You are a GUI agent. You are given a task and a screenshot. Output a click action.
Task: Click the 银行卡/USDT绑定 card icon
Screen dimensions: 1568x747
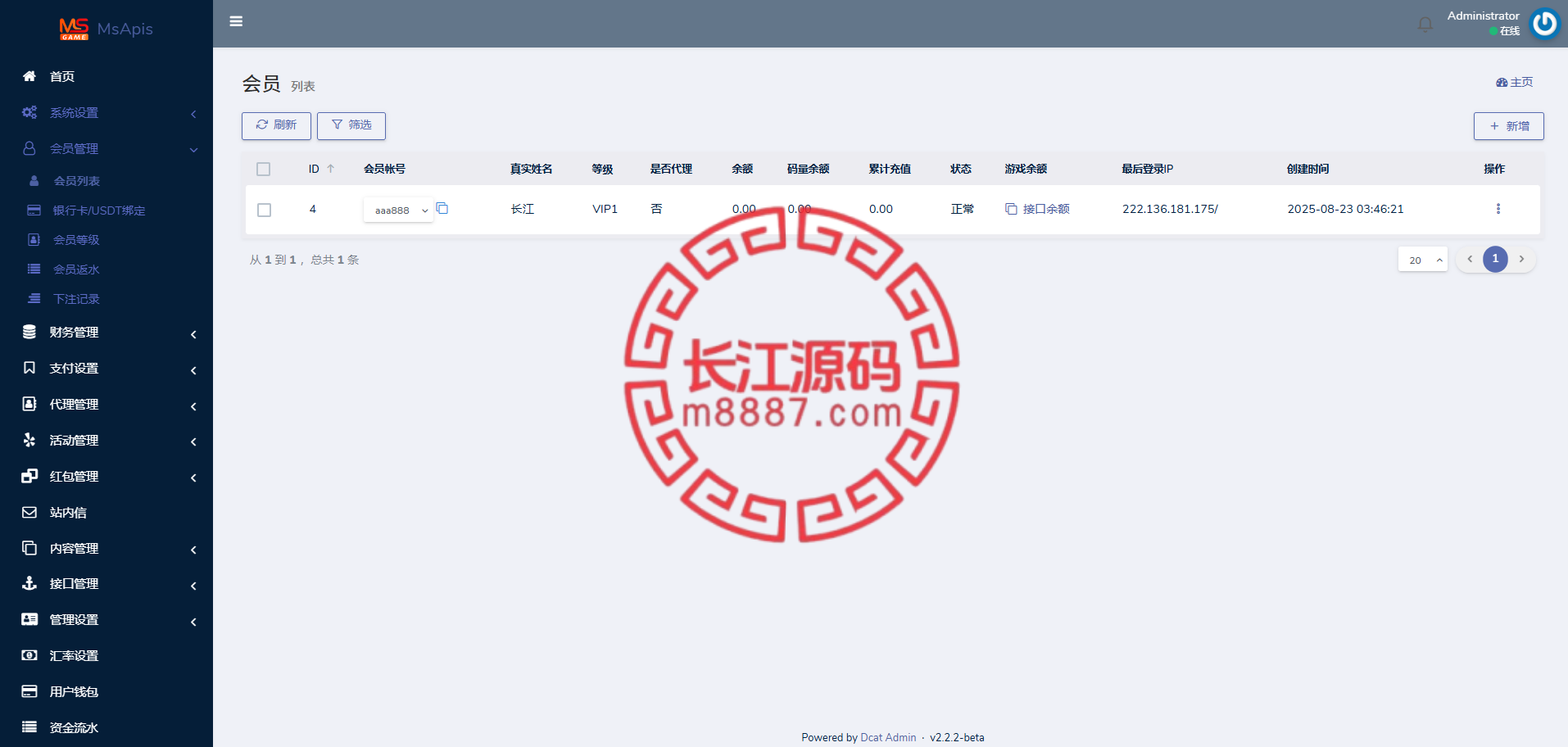point(34,211)
